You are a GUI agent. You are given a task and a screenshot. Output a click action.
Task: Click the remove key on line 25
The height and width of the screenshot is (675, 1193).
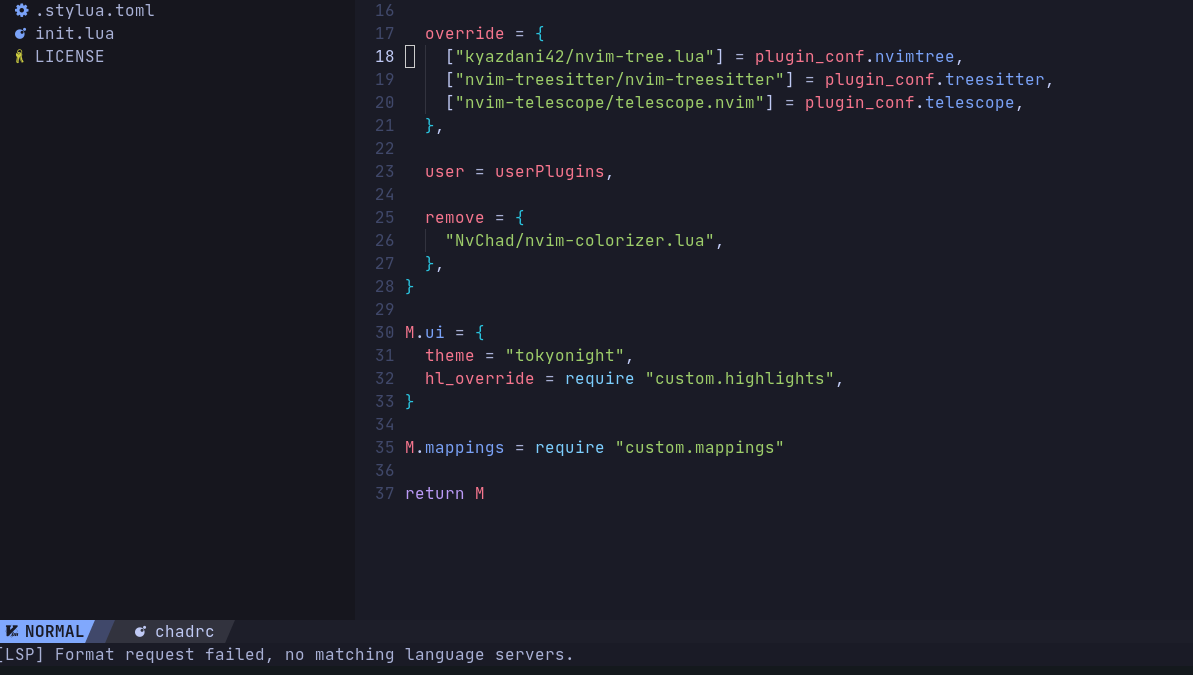tap(455, 218)
